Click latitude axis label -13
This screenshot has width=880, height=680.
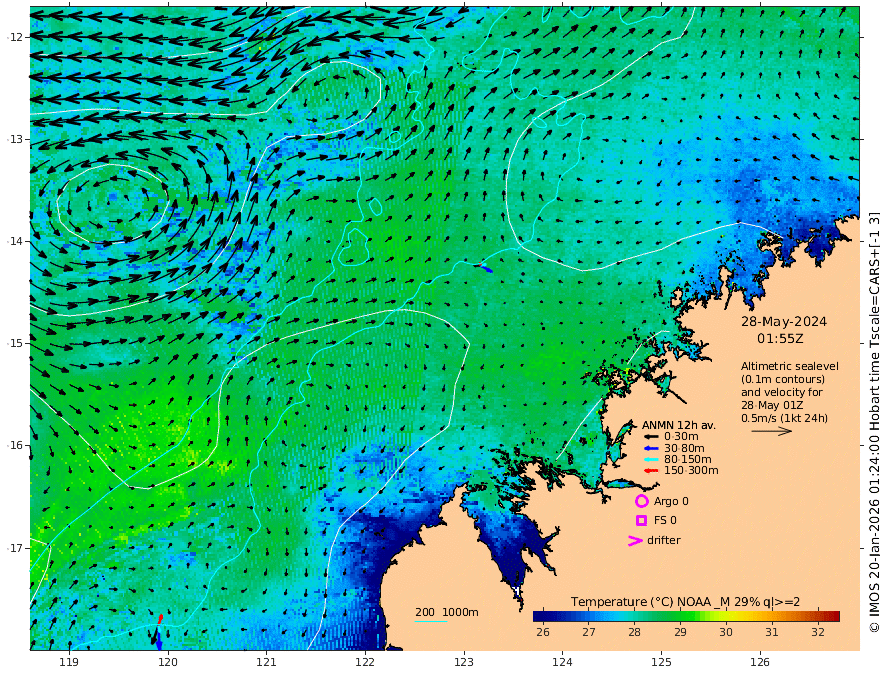click(15, 139)
